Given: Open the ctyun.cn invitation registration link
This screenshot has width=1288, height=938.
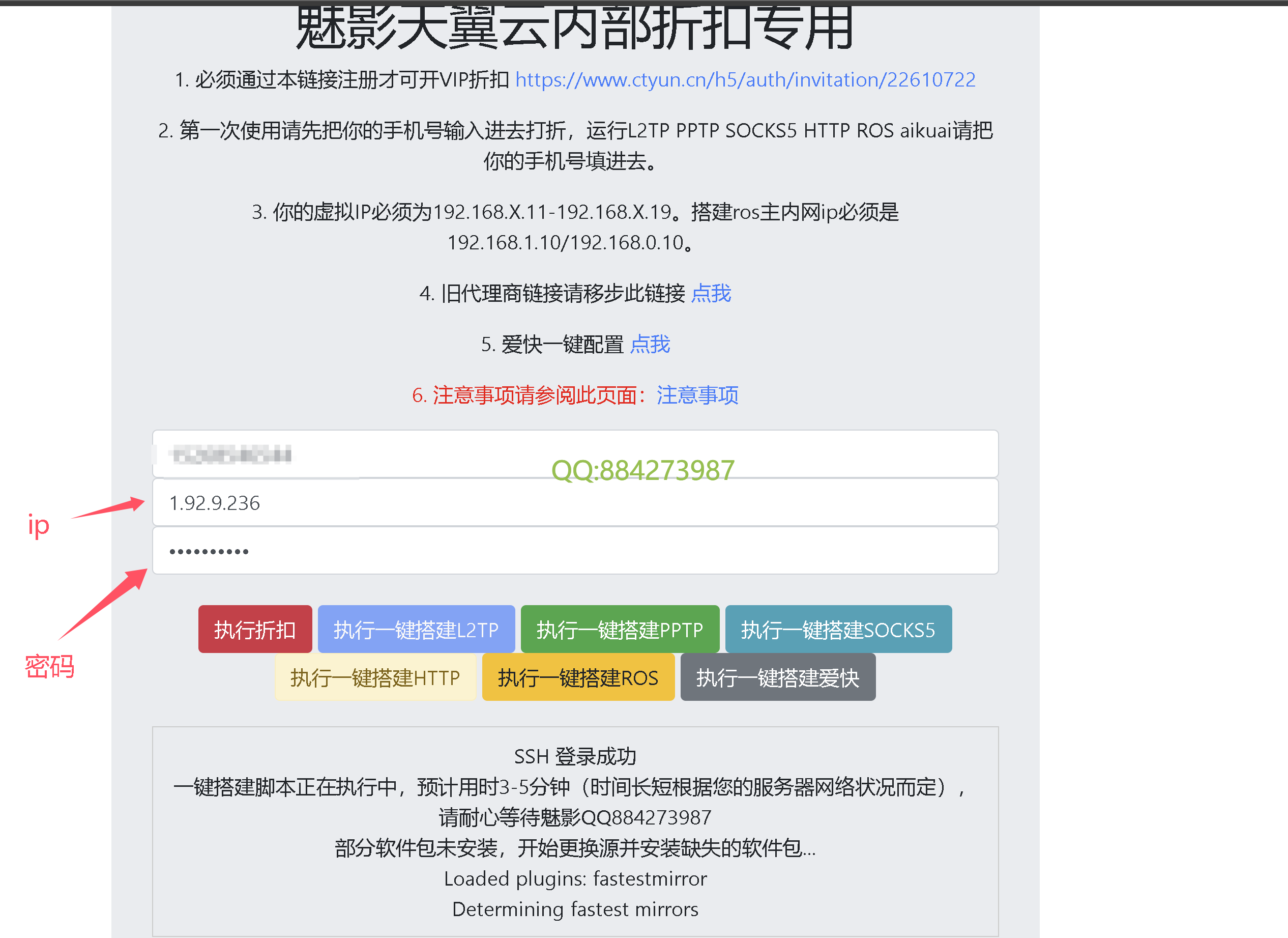Looking at the screenshot, I should (745, 79).
